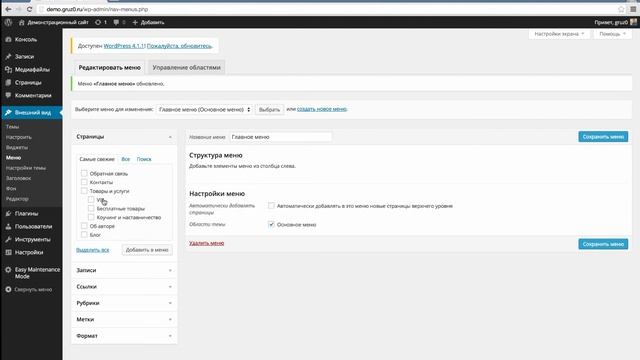Collapse sidebar via Свернуть меню icon
The width and height of the screenshot is (640, 360).
coord(8,289)
